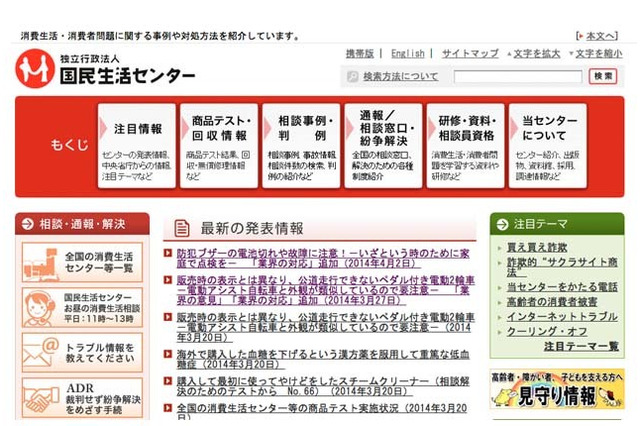Open the 詐欺的"サクラサイト商法" theme link

562,267
